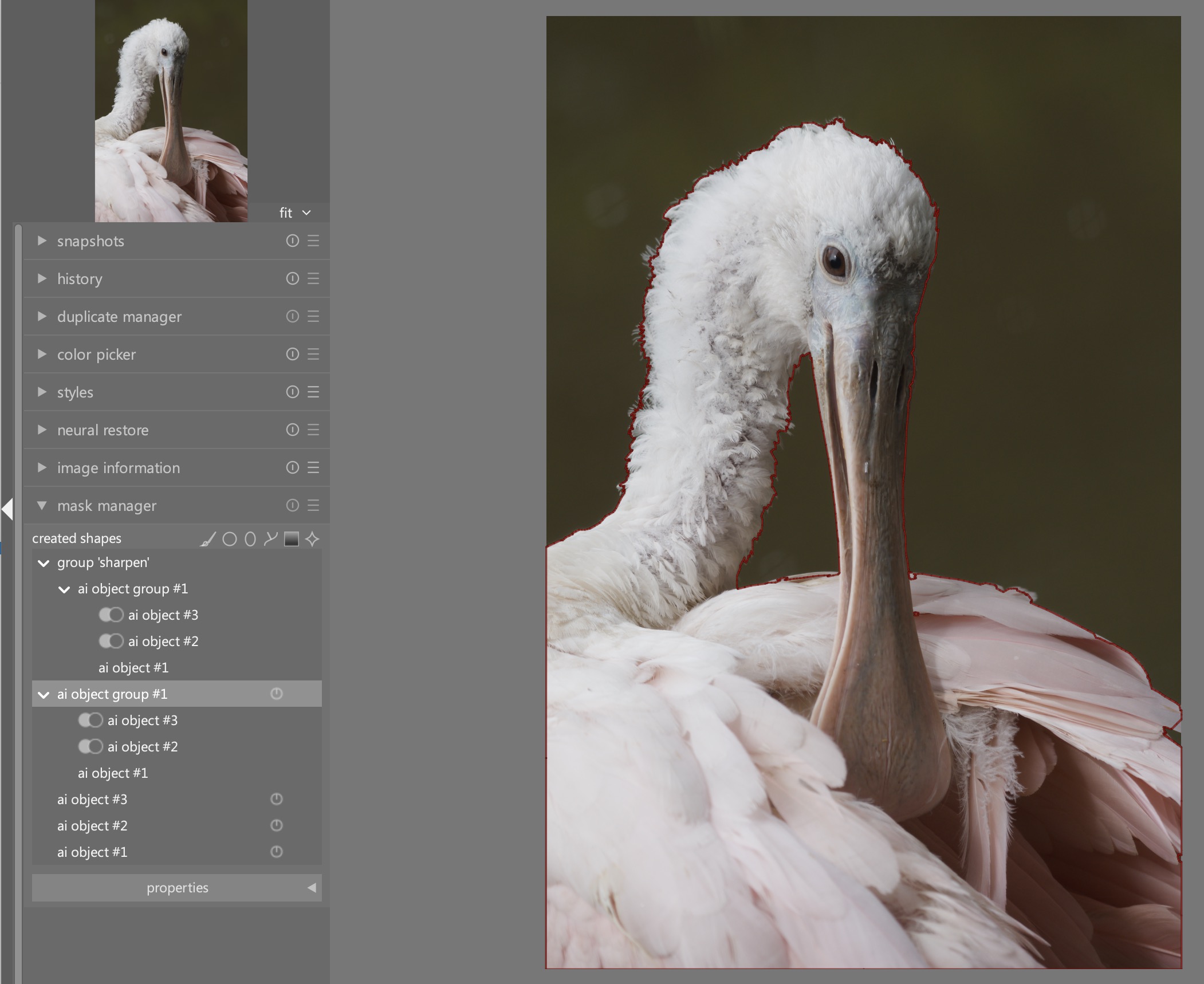Click the navigation preview thumbnail
1204x984 pixels.
tap(171, 111)
